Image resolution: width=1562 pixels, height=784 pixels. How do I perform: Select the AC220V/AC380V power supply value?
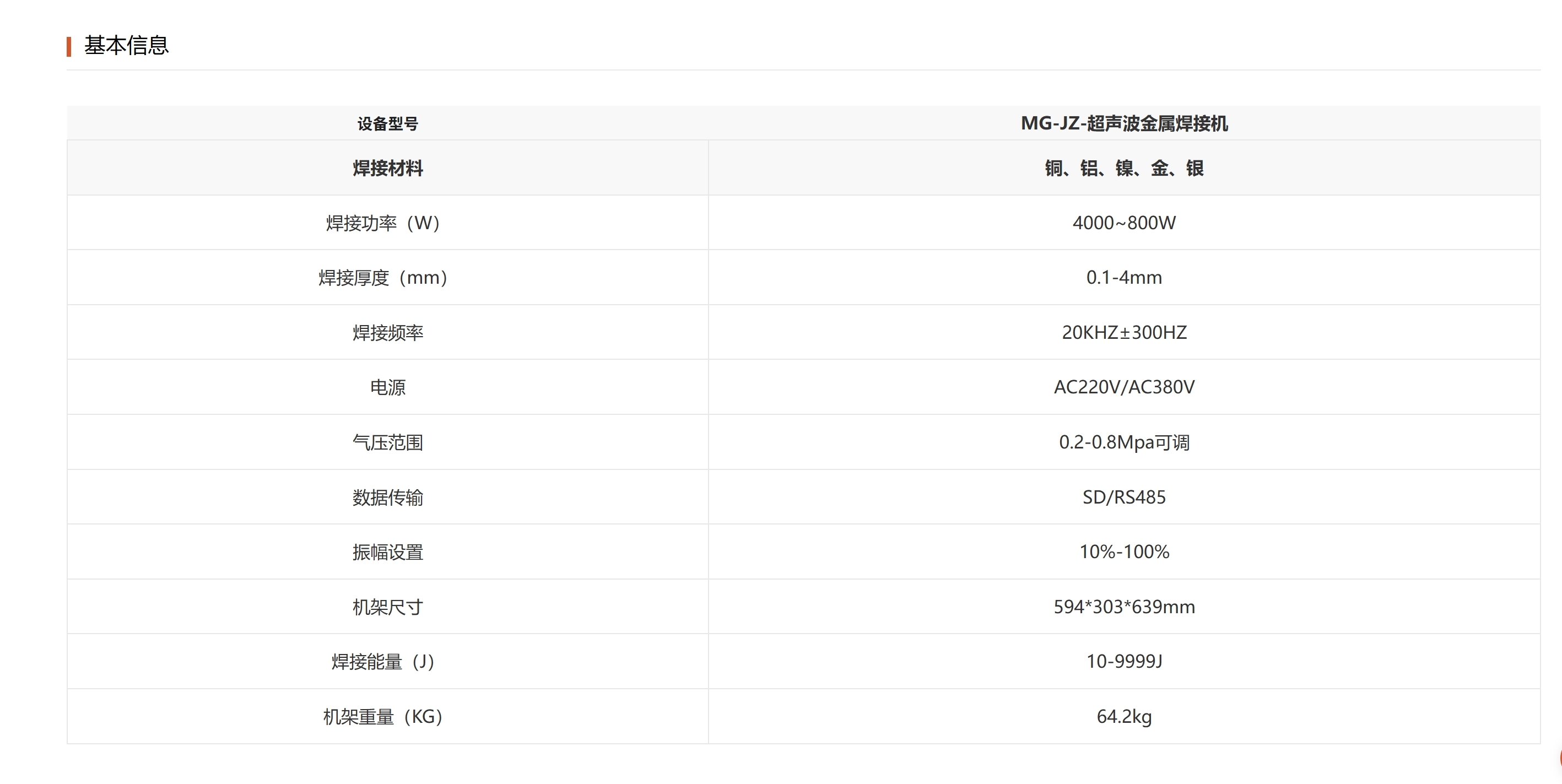click(1123, 387)
